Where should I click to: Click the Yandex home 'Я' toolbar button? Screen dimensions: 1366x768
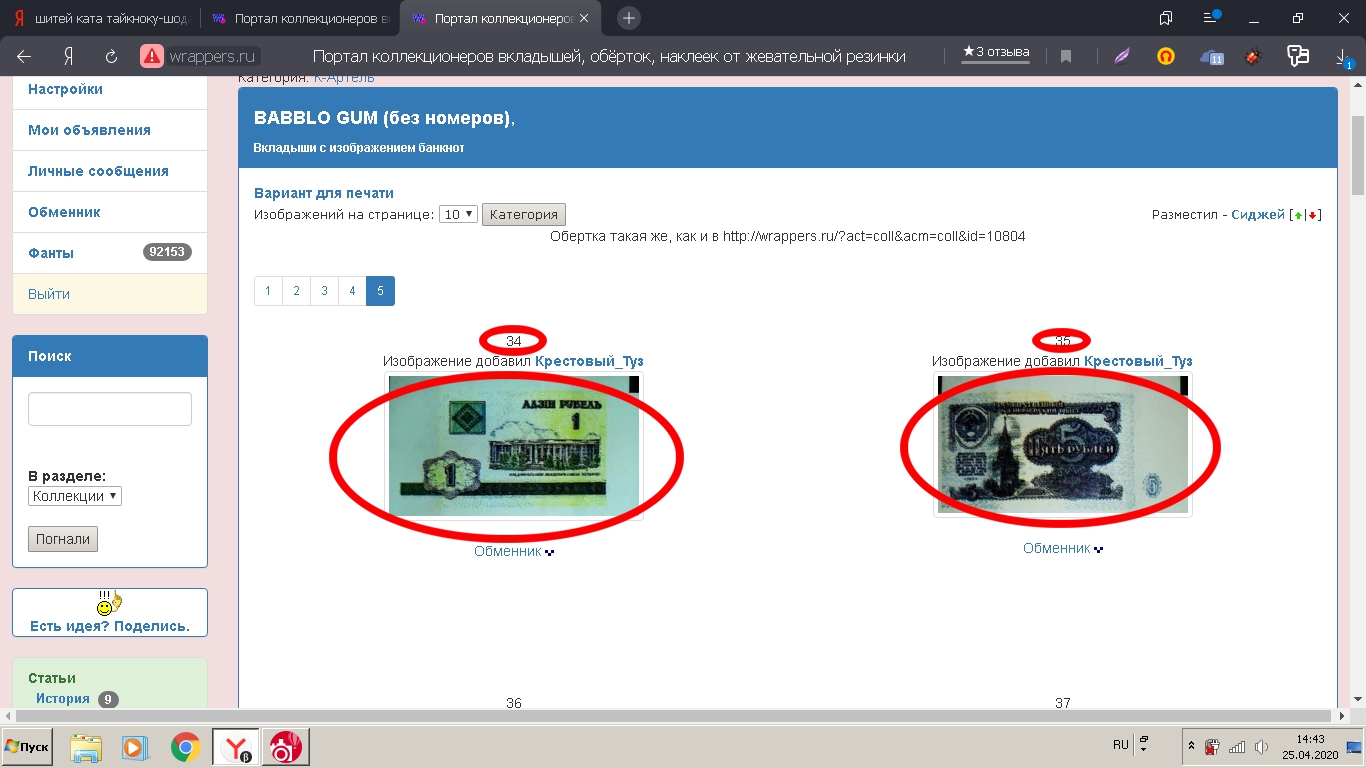coord(68,57)
